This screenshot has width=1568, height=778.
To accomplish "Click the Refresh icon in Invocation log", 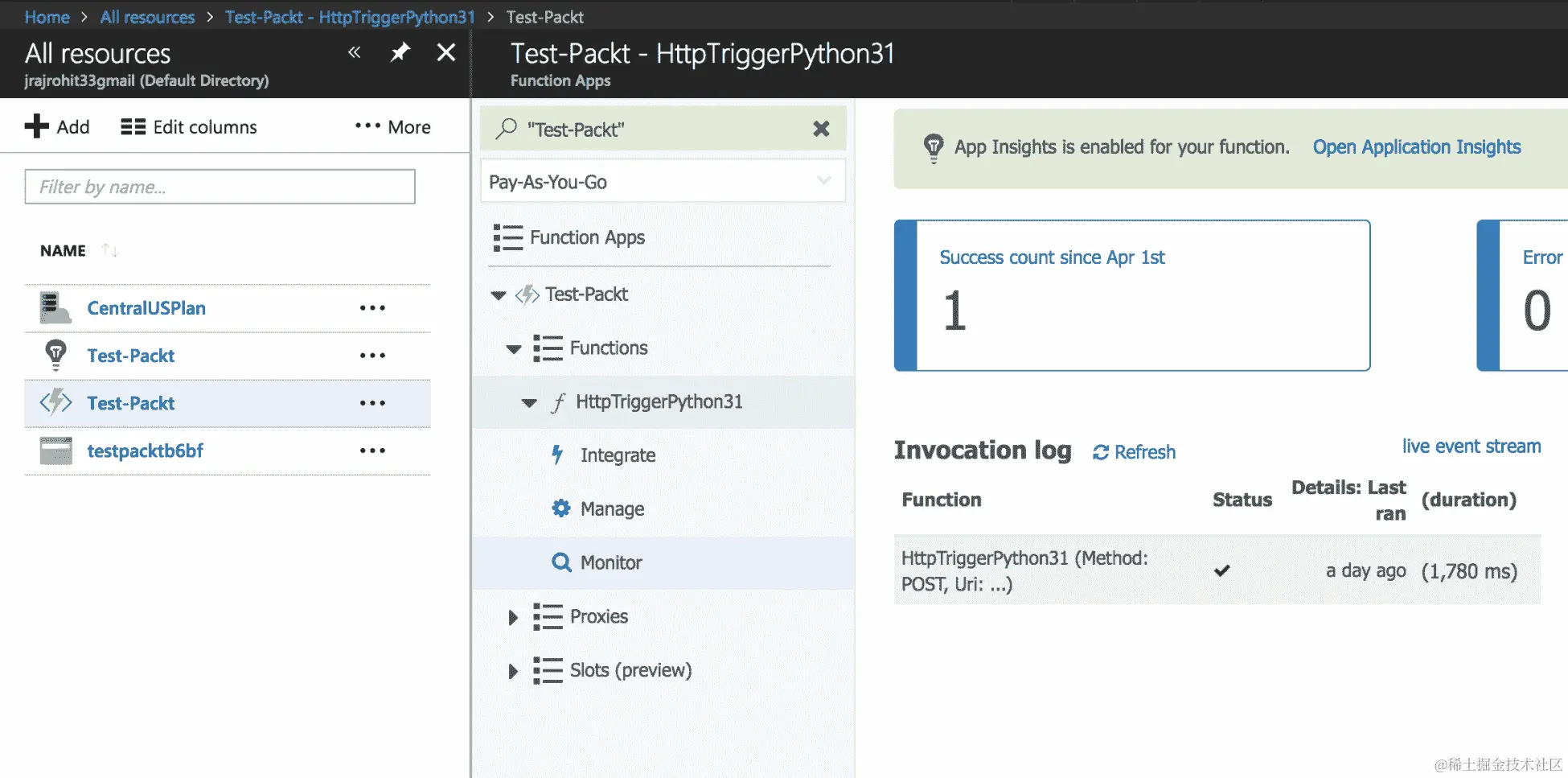I will (1101, 453).
